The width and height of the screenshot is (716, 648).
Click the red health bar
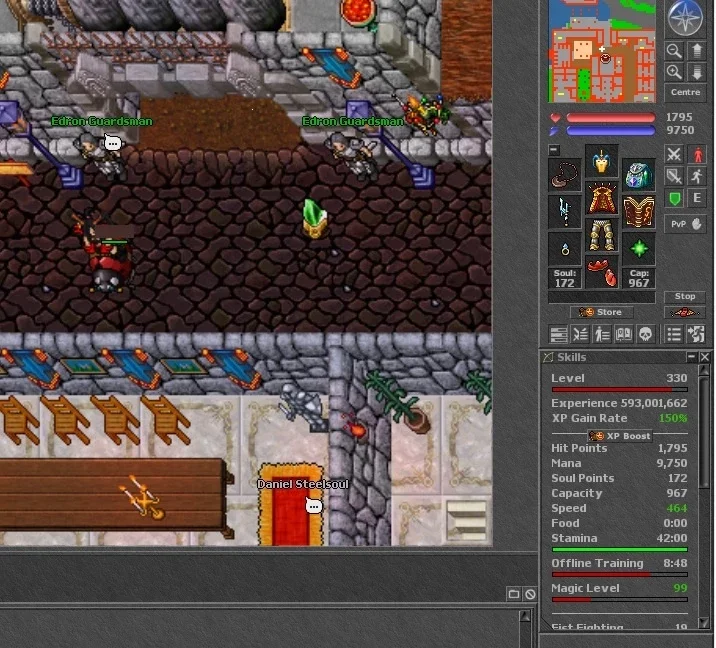tap(610, 118)
